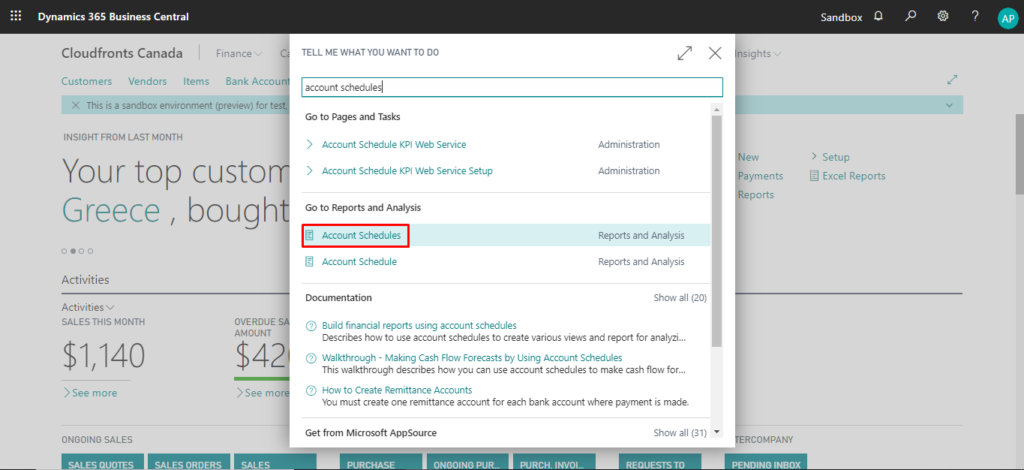Image resolution: width=1024 pixels, height=470 pixels.
Task: Click the Greece headline link
Action: pyautogui.click(x=110, y=210)
